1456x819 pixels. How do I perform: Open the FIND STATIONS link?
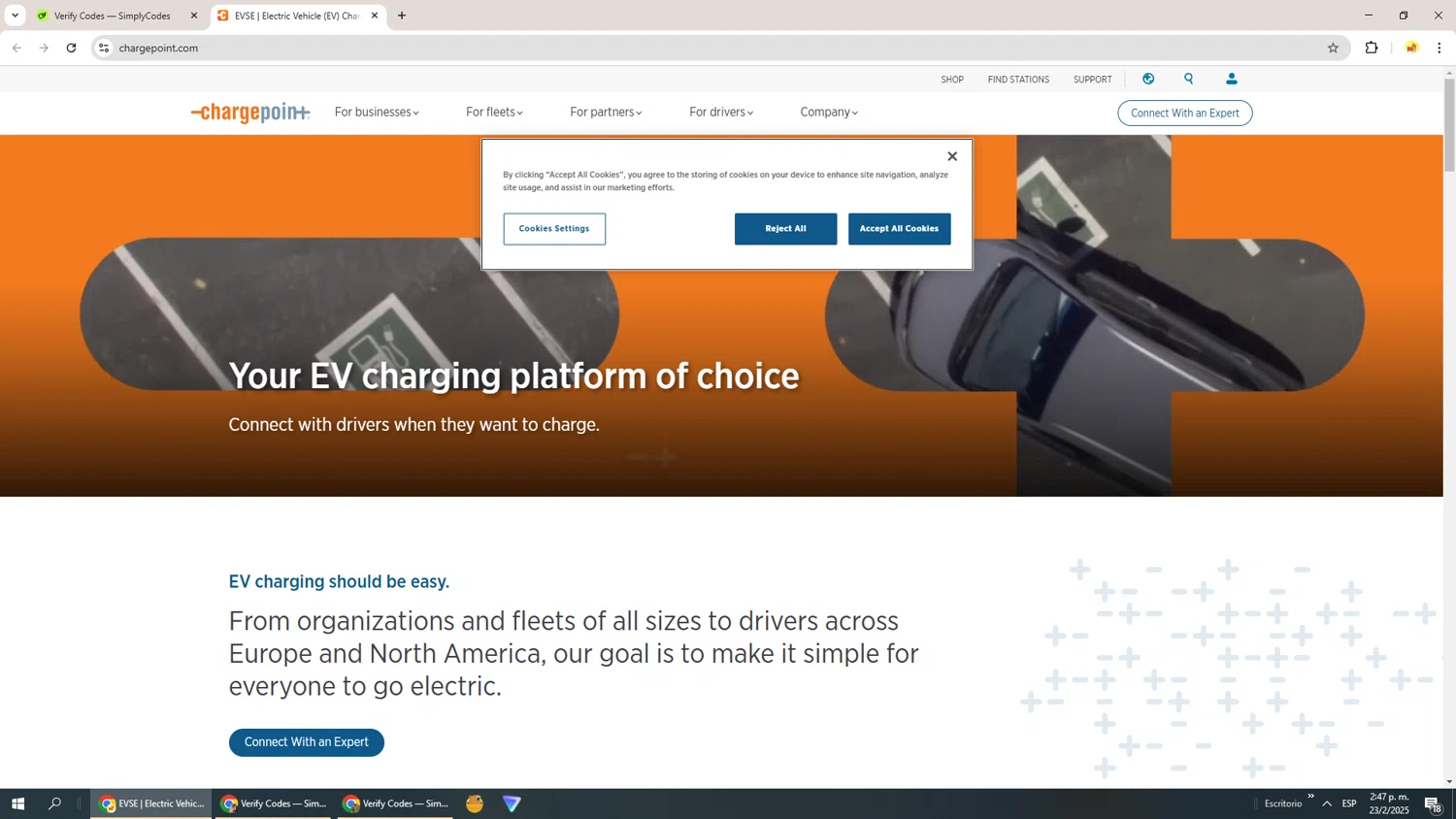(1018, 80)
